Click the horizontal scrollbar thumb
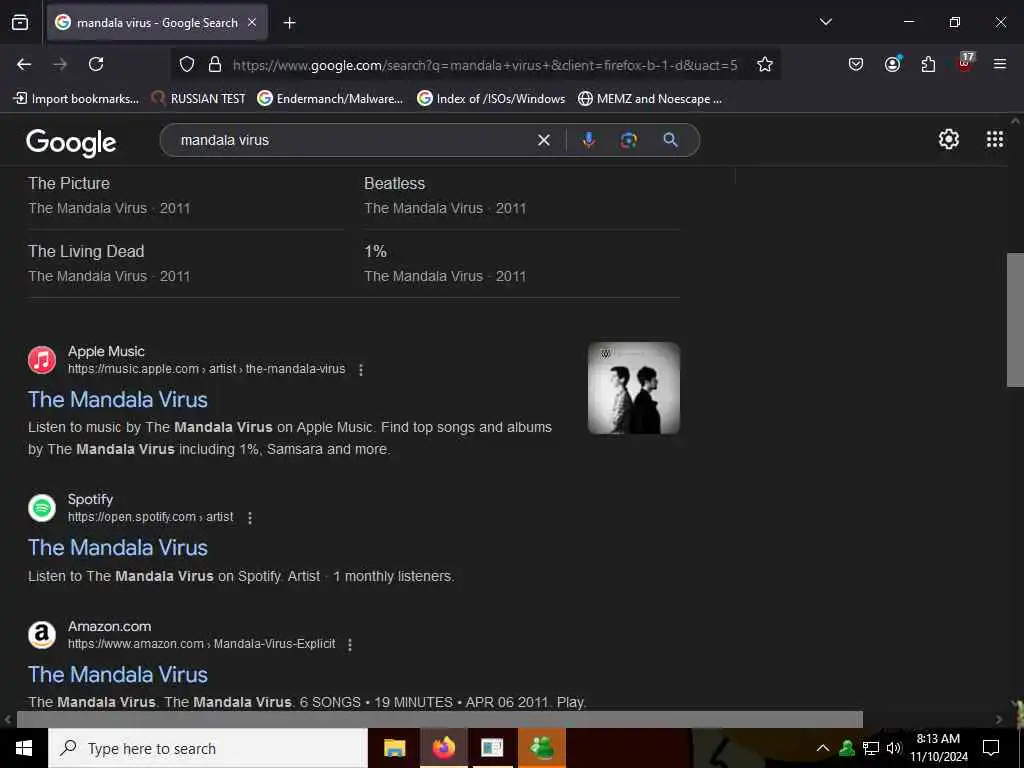1024x768 pixels. point(440,719)
